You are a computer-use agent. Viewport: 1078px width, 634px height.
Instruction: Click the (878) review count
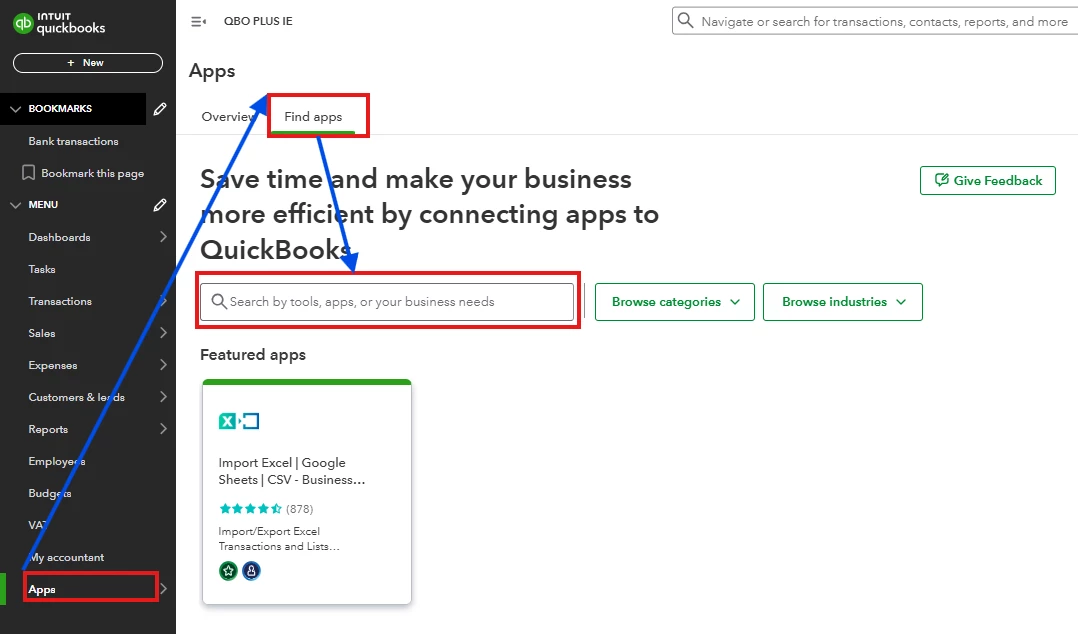(x=300, y=509)
